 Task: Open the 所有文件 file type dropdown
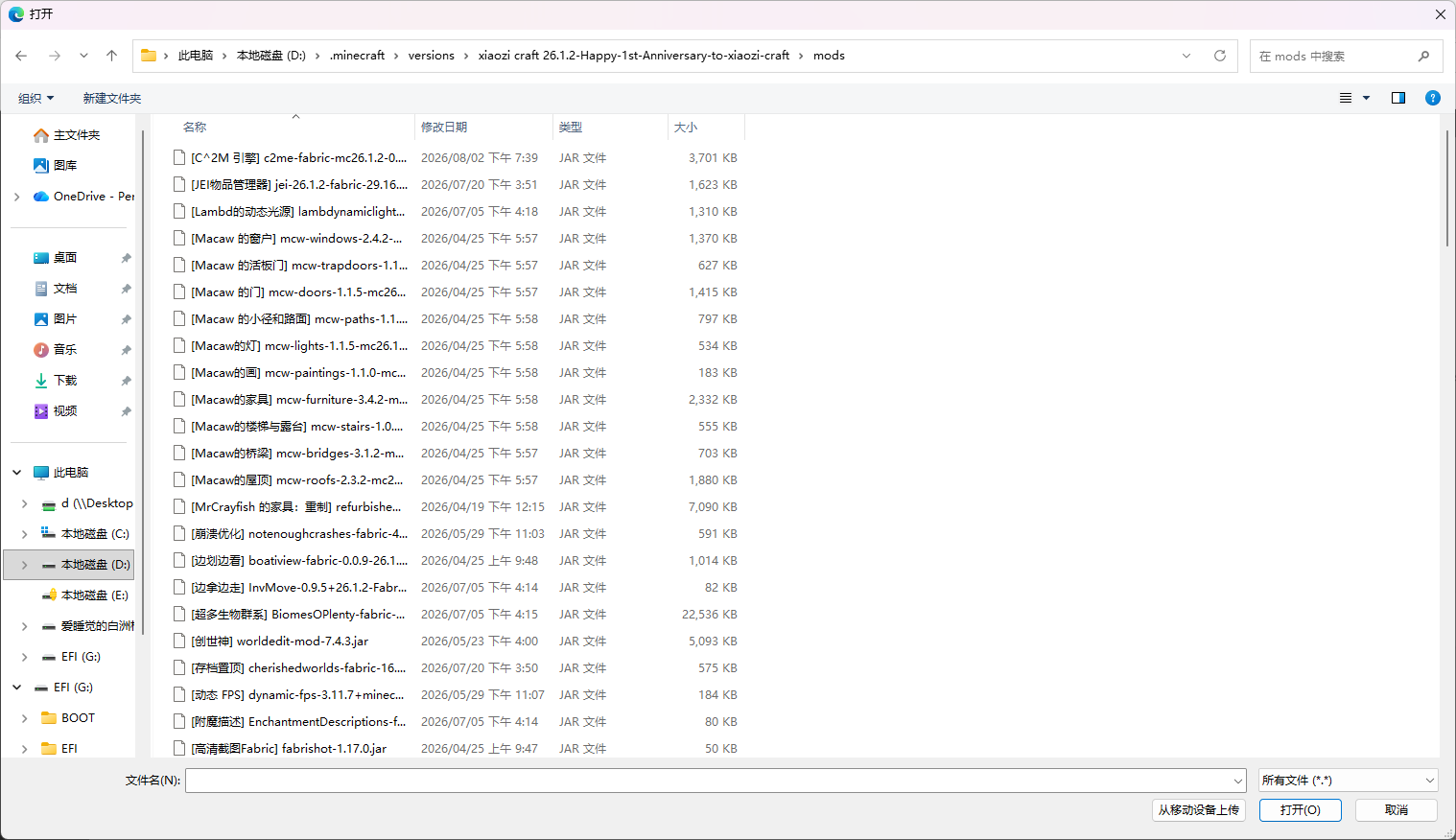(1348, 781)
